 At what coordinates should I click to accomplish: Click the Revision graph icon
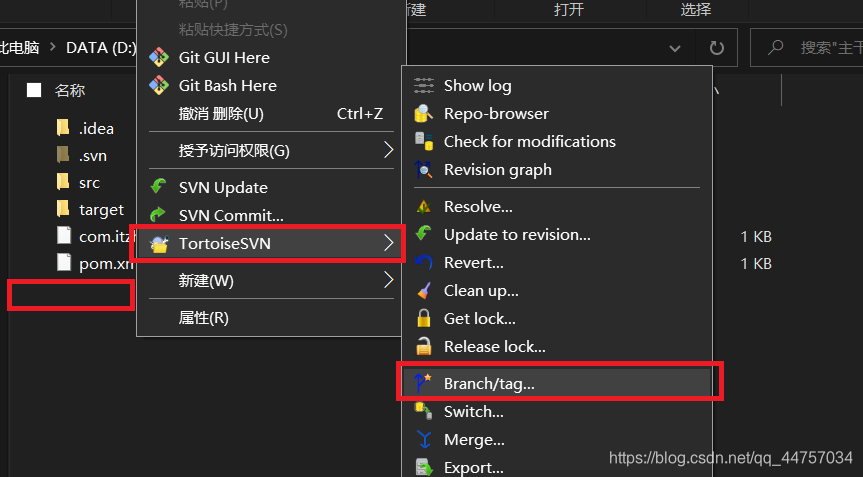(x=424, y=170)
